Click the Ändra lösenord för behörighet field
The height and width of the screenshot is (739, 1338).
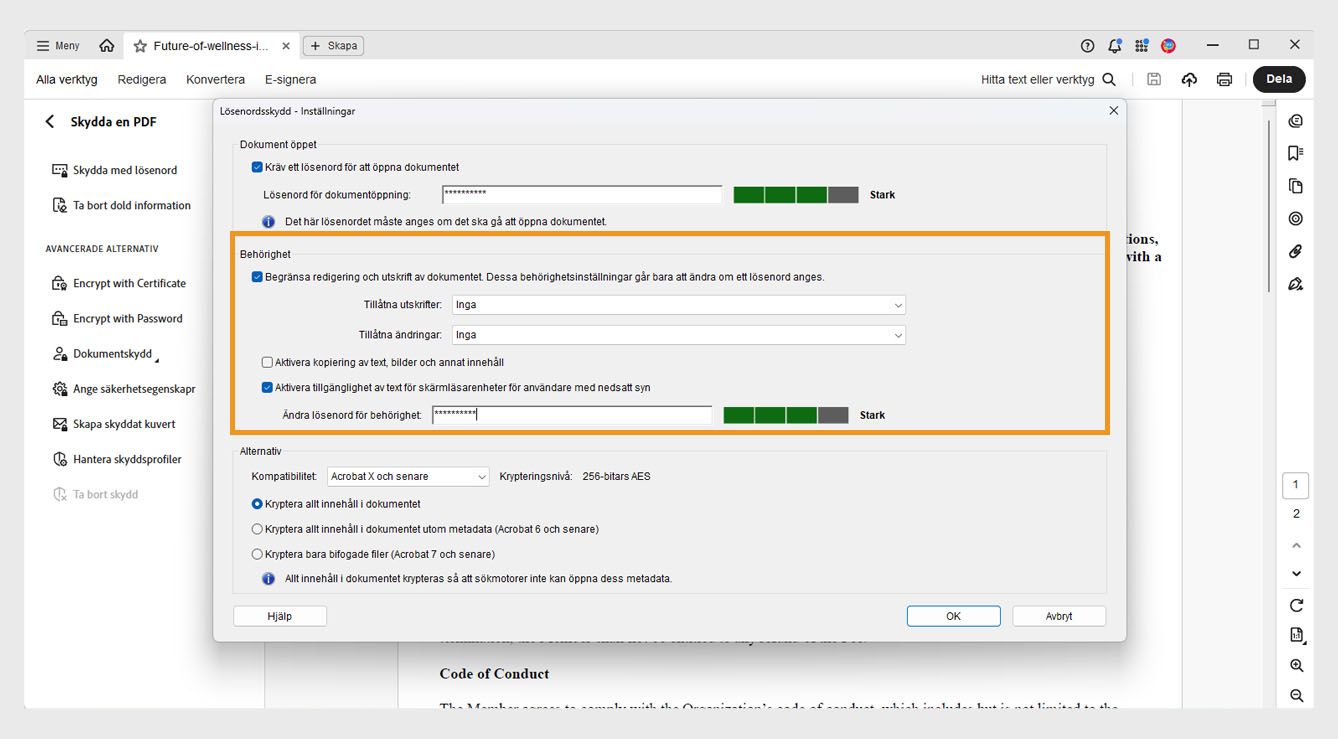(572, 415)
